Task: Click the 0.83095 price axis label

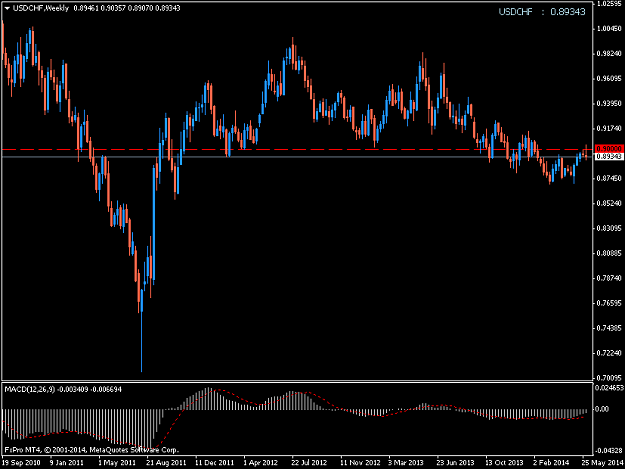Action: [x=609, y=228]
